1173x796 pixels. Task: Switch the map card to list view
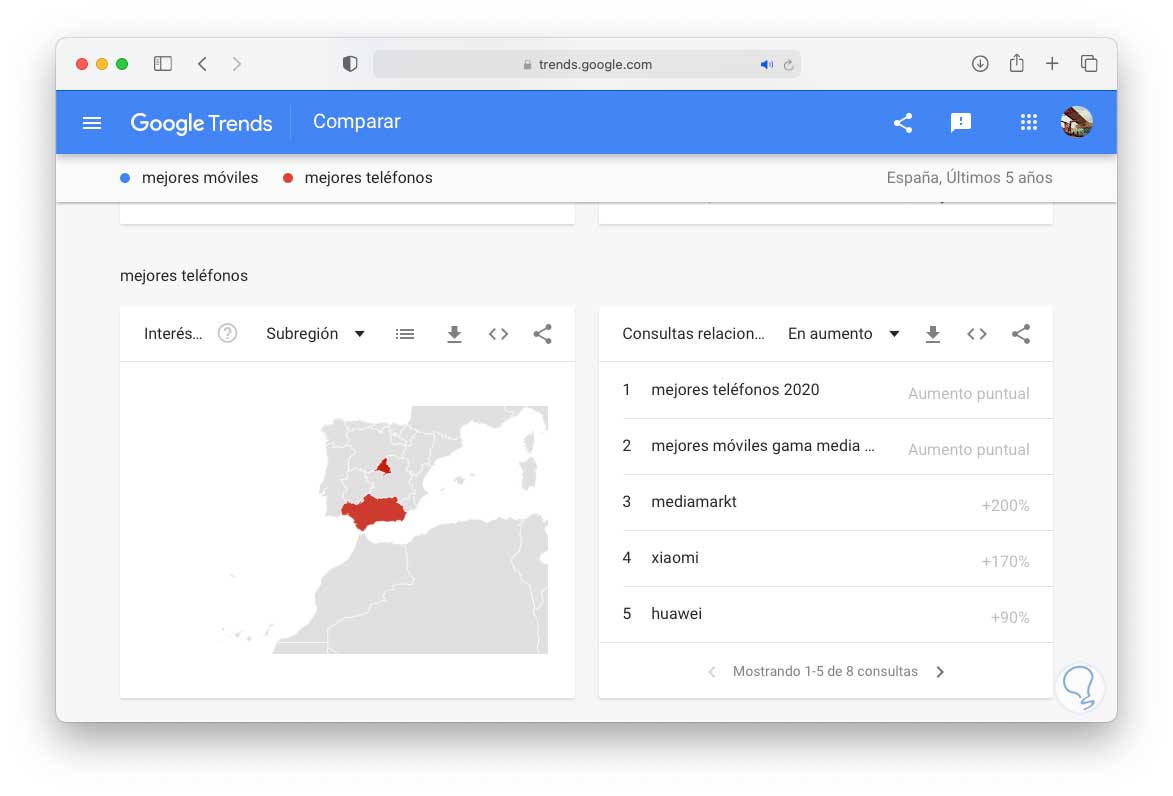tap(405, 334)
